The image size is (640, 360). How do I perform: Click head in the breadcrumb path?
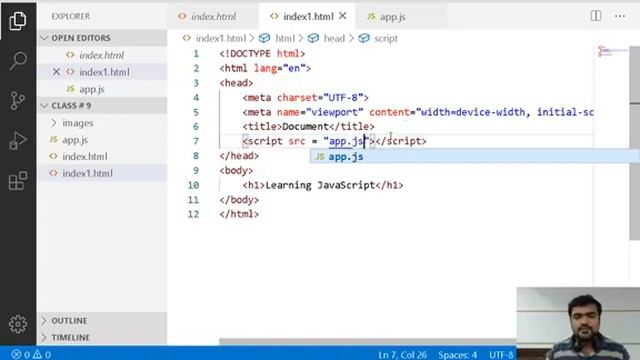[x=334, y=38]
